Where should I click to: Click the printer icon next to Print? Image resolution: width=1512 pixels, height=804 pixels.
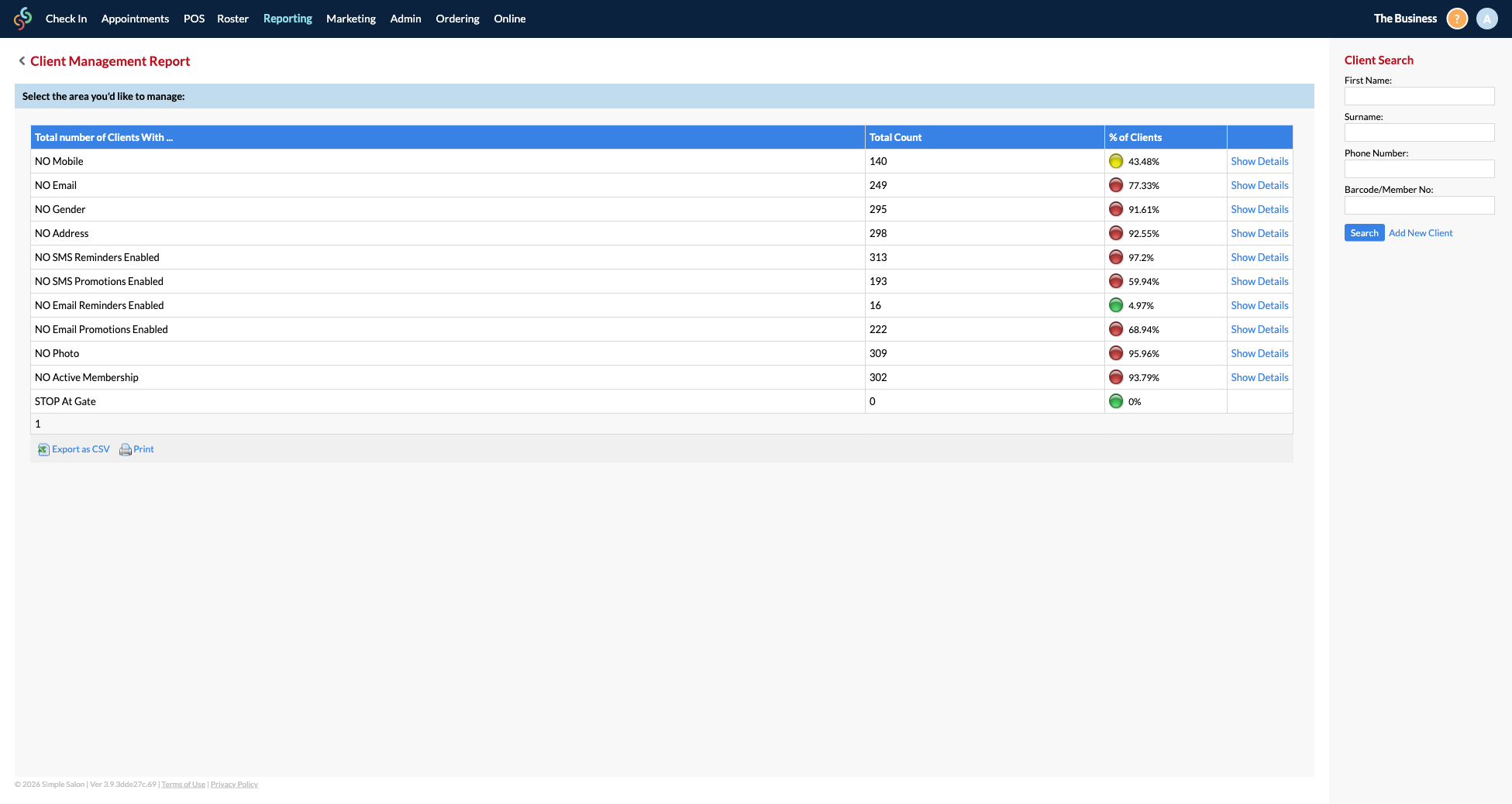[125, 449]
